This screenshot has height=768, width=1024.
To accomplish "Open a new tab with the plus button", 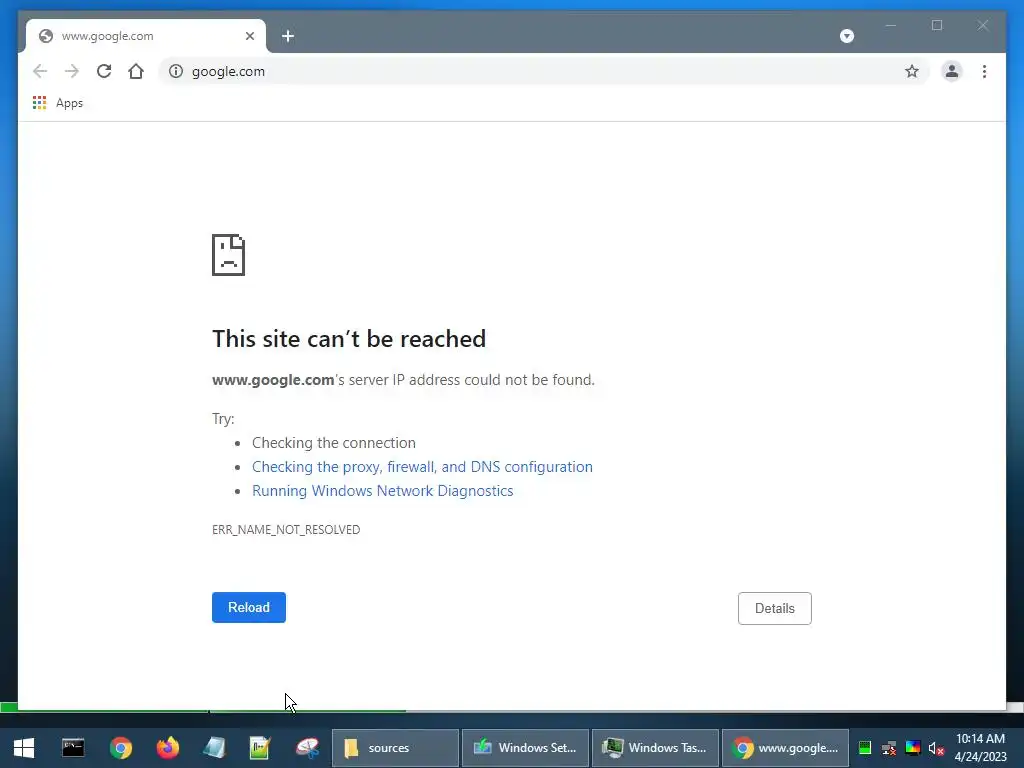I will 288,36.
